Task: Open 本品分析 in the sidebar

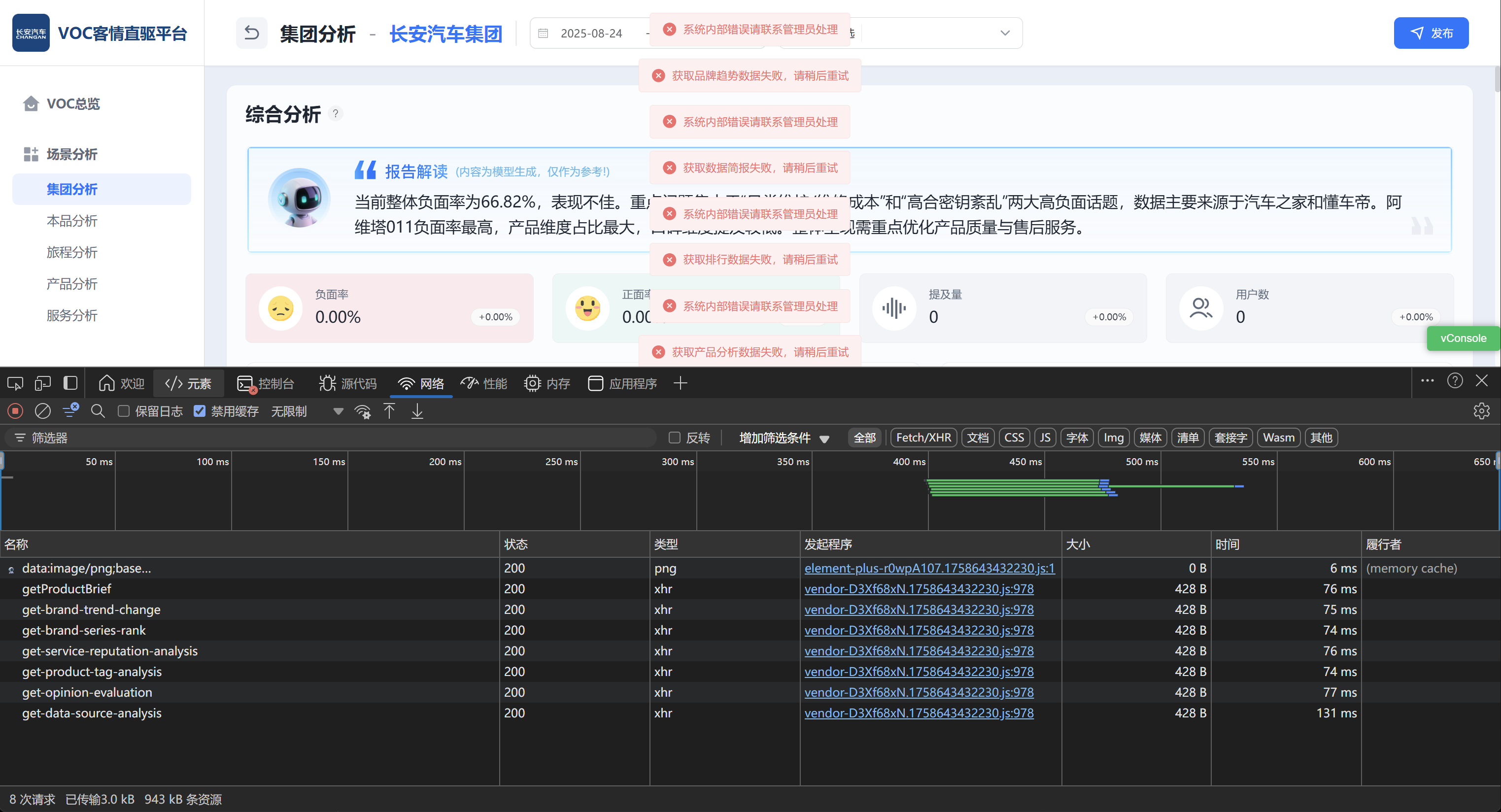Action: [x=71, y=221]
